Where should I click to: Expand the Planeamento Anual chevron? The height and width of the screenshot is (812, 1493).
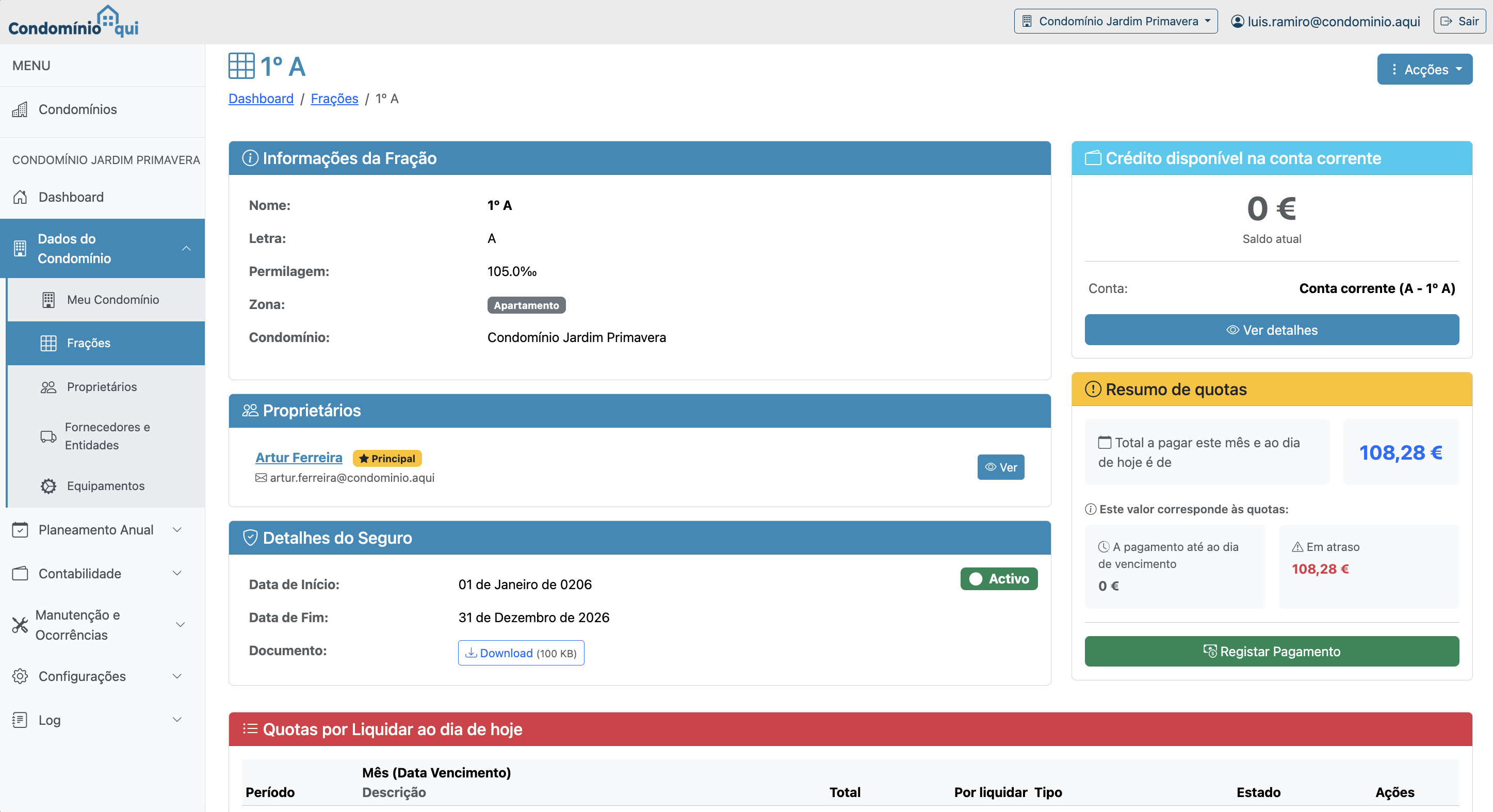coord(177,530)
